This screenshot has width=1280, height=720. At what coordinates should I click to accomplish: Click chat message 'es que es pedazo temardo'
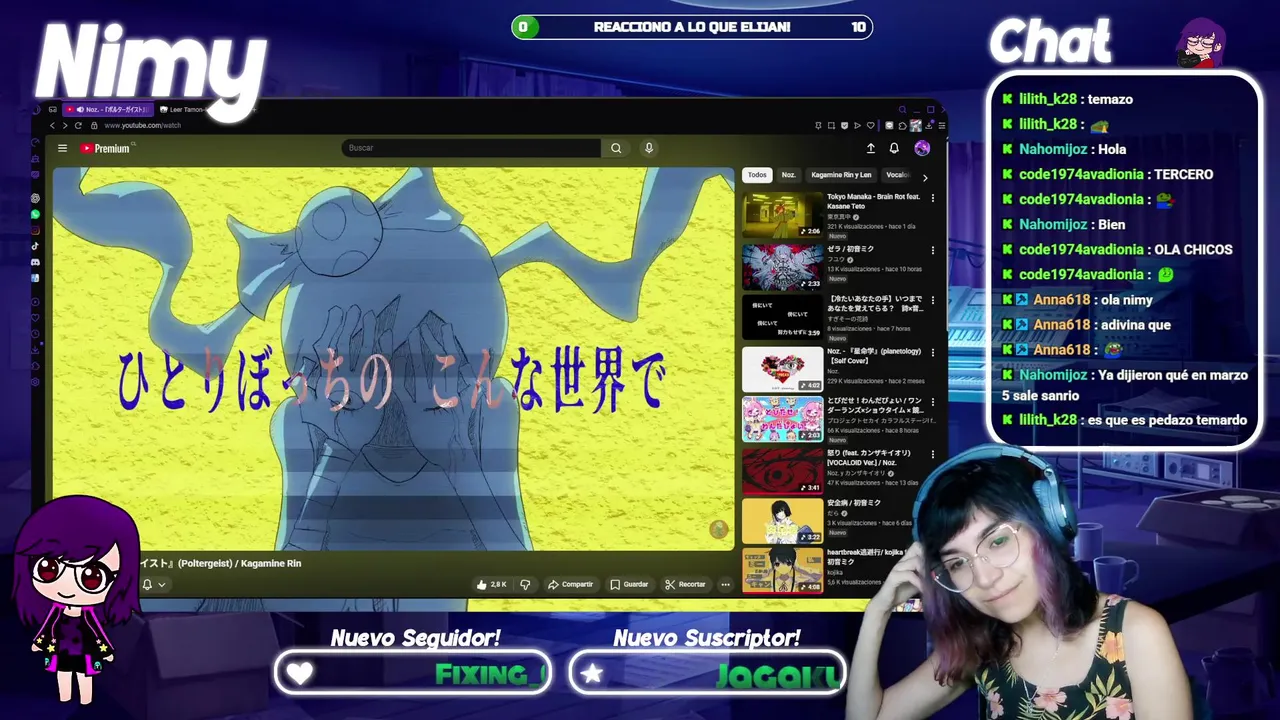click(1167, 420)
